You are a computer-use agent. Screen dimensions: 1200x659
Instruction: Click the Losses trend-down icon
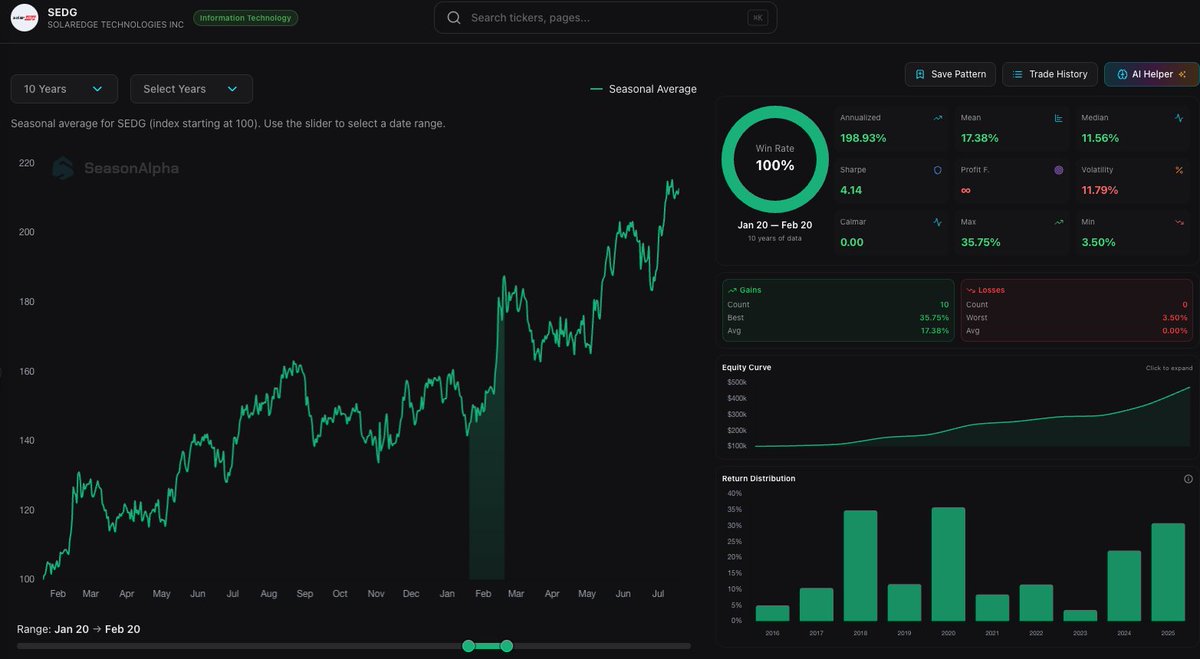971,290
